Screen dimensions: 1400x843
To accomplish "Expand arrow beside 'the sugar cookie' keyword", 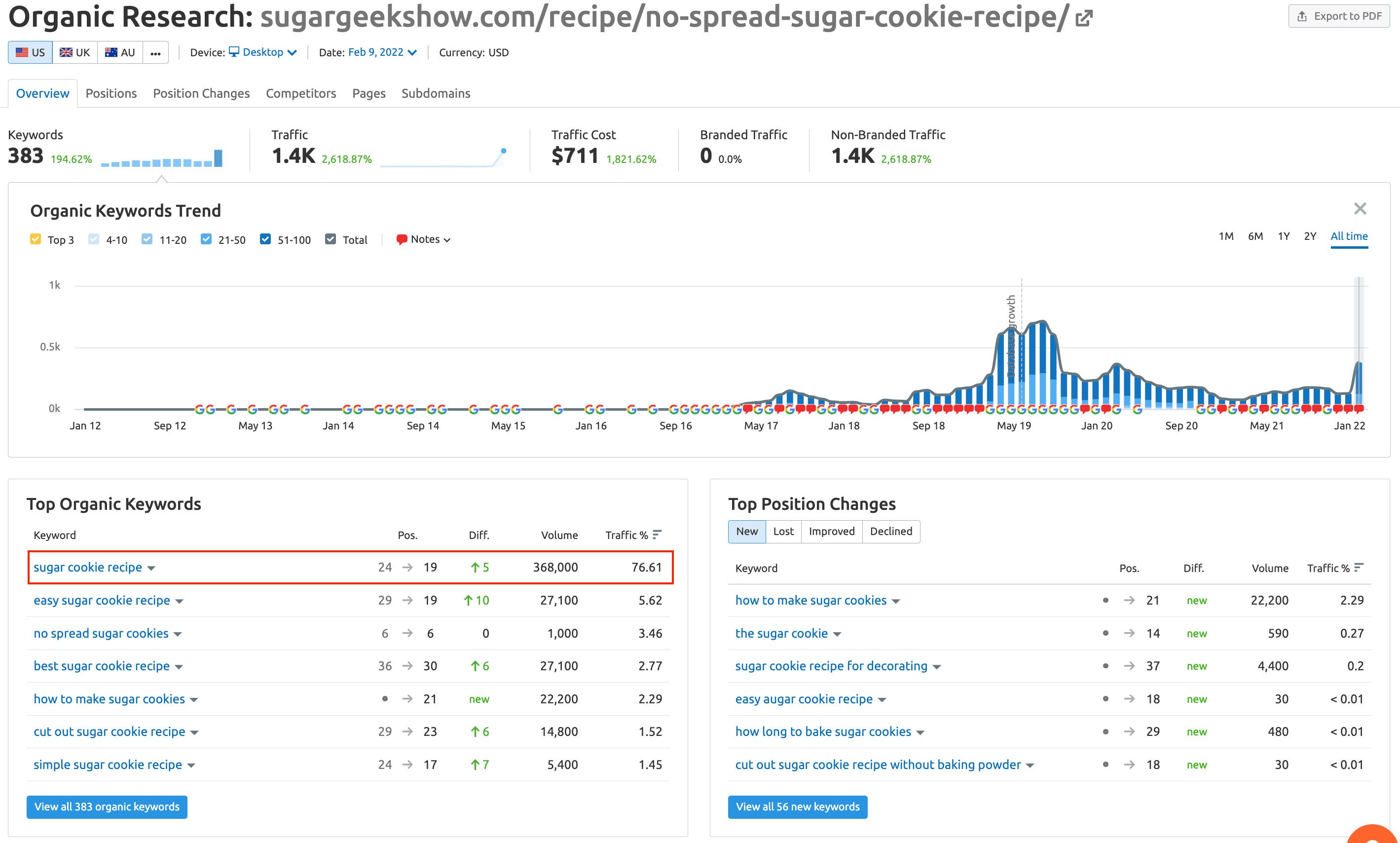I will coord(837,634).
